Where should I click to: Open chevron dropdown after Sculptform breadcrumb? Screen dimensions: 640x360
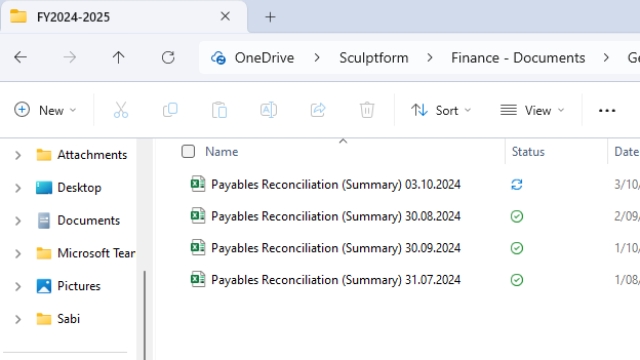tap(429, 58)
